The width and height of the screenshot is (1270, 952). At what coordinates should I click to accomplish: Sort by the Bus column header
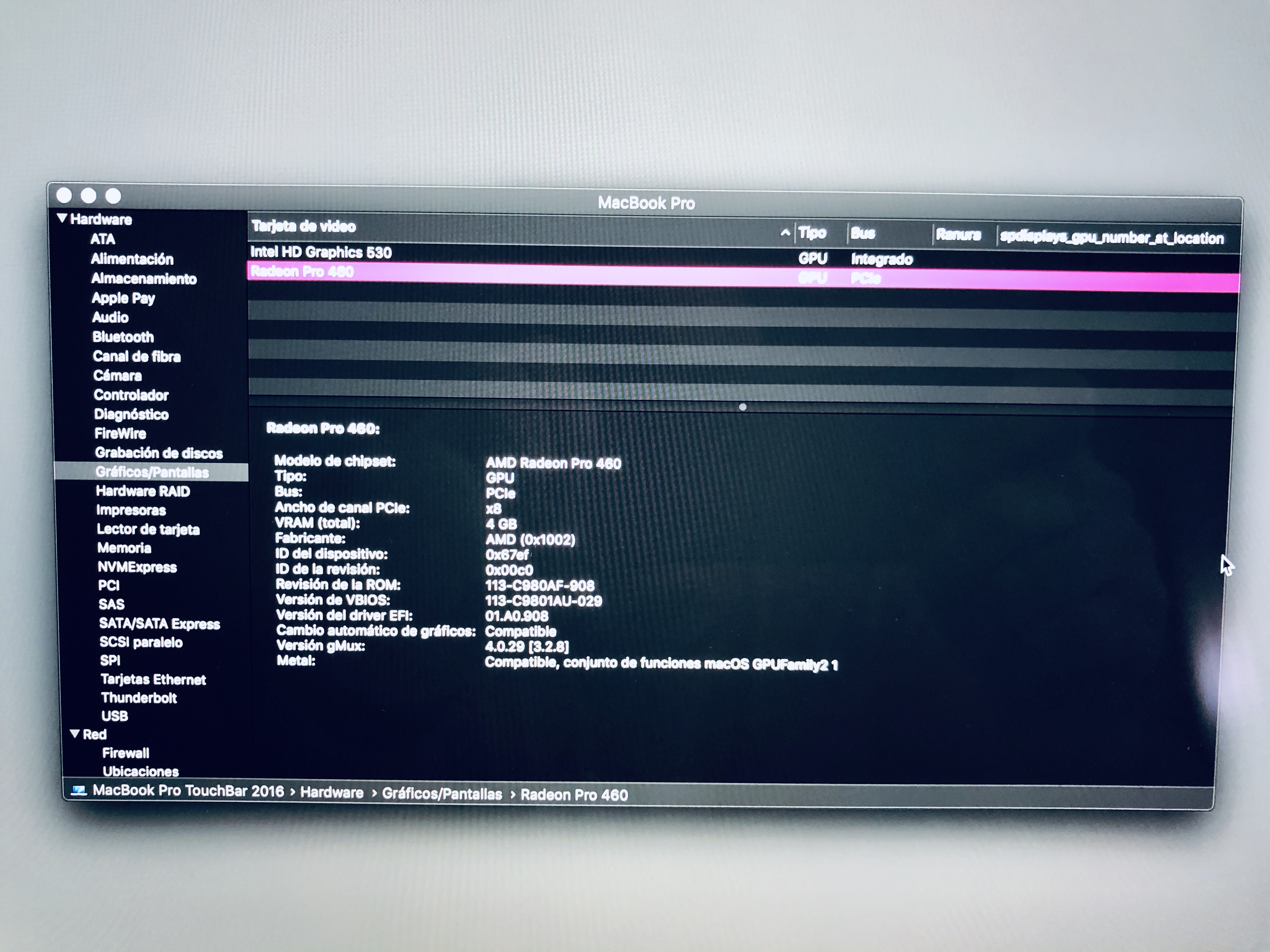click(863, 234)
